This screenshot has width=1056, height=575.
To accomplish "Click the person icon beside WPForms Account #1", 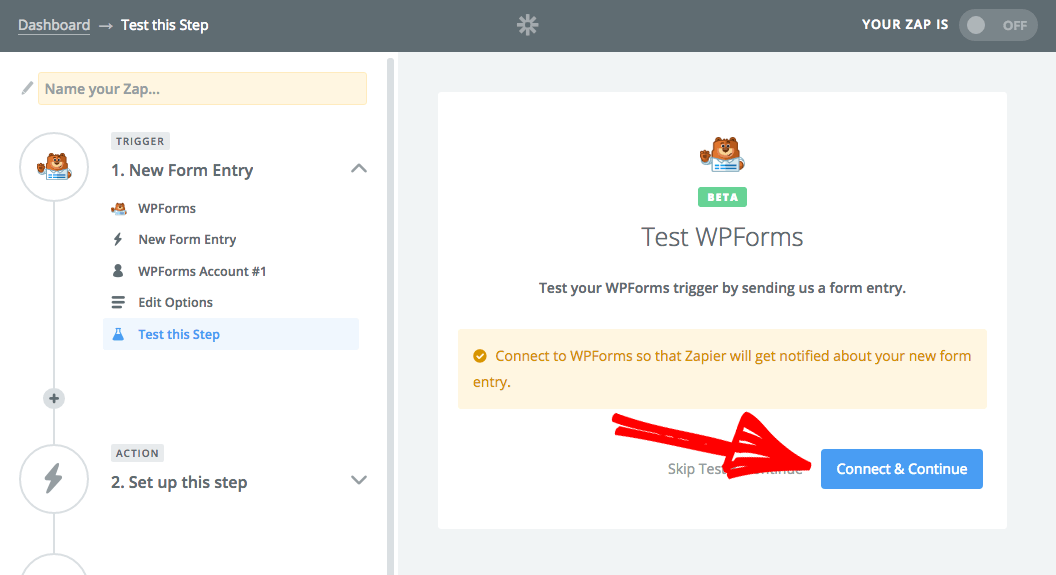I will click(x=118, y=271).
